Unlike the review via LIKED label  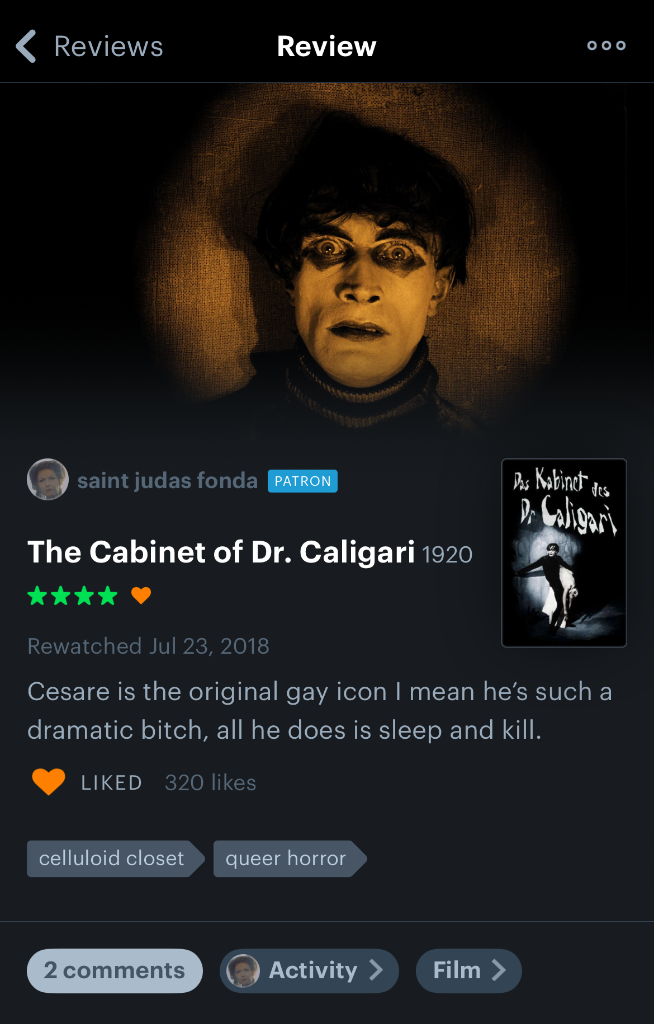[111, 782]
